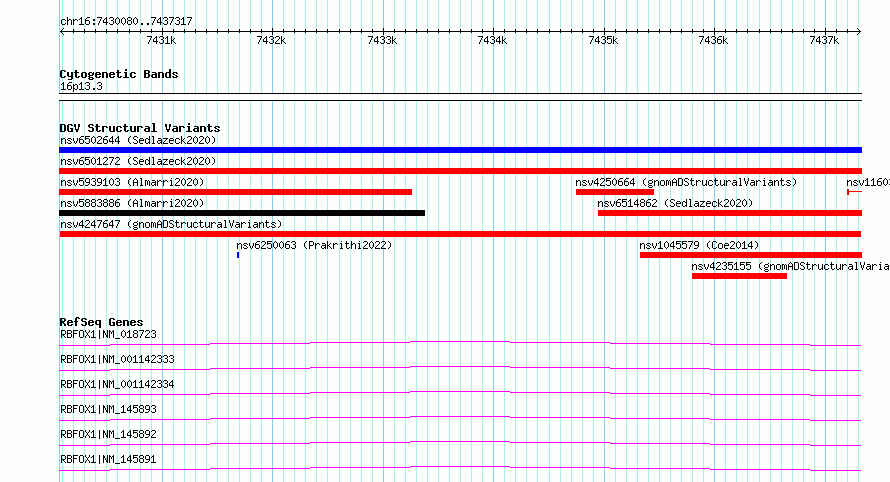Viewport: 890px width, 482px height.
Task: Click the Cytogenetic Bands track title
Action: pyautogui.click(x=119, y=74)
